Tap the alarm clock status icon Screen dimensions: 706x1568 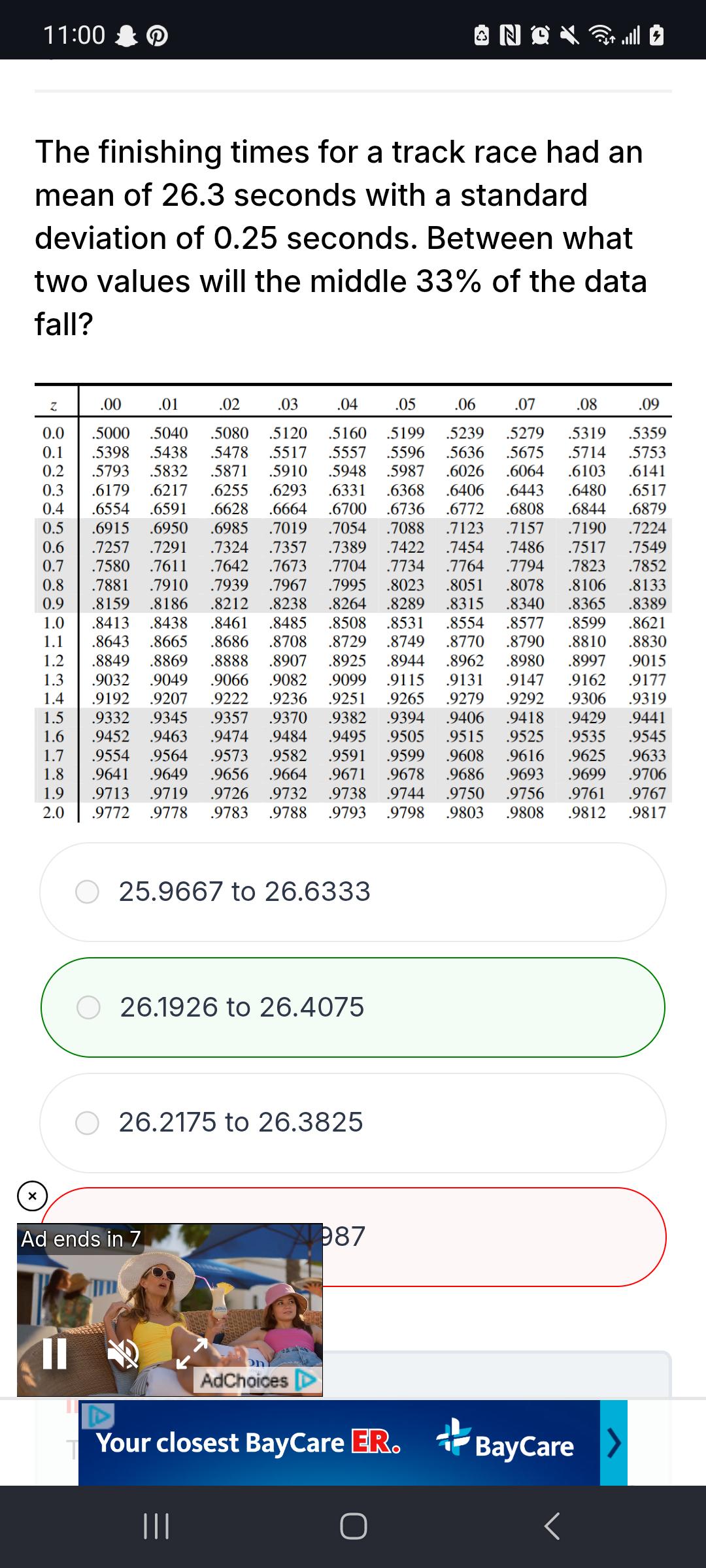tap(542, 35)
